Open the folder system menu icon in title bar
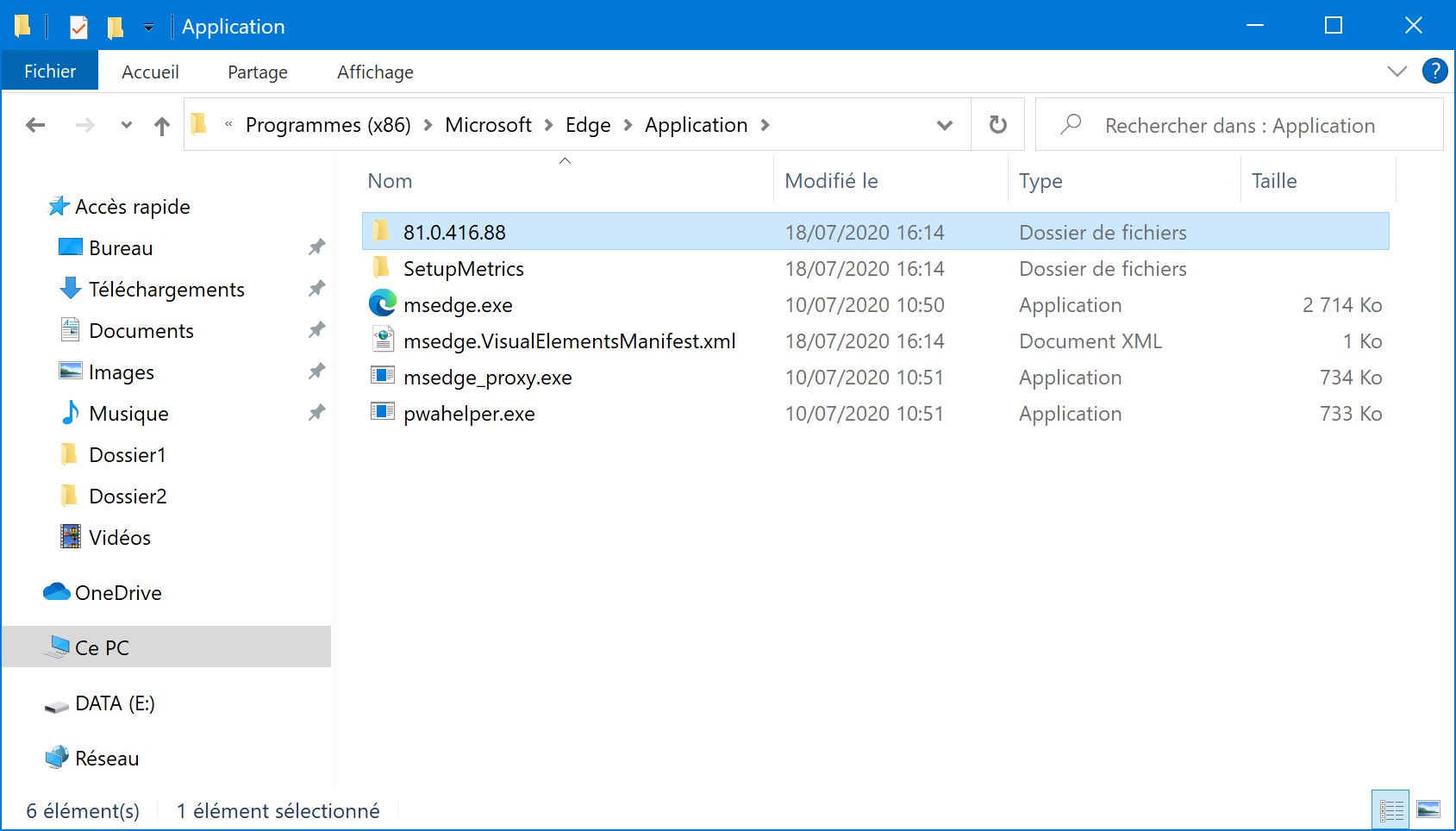This screenshot has height=831, width=1456. [22, 26]
